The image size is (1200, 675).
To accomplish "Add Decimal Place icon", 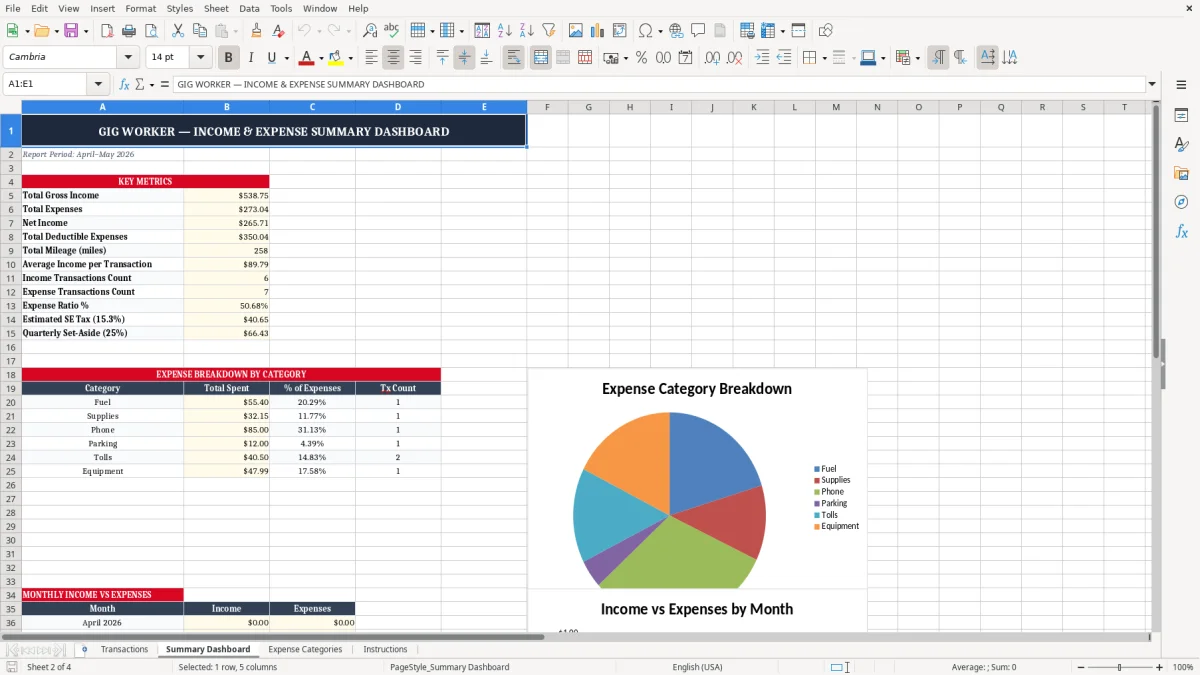I will [x=712, y=58].
